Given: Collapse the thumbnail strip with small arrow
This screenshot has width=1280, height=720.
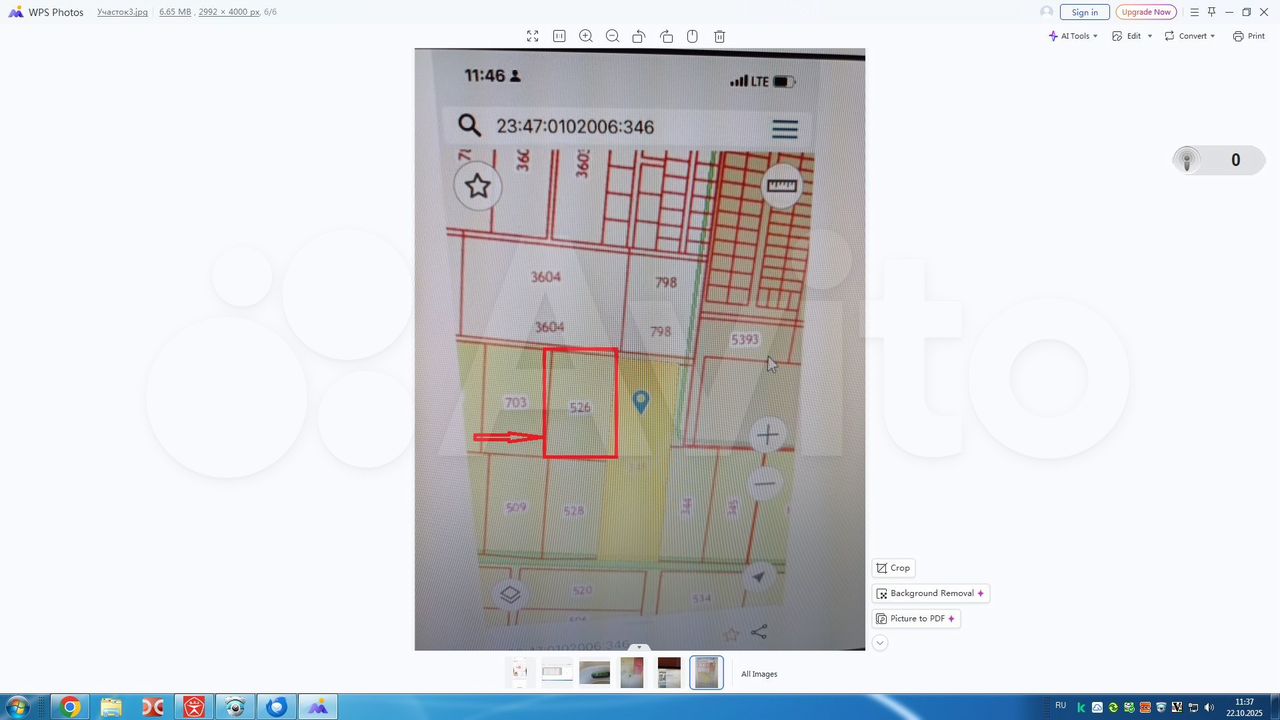Looking at the screenshot, I should point(640,647).
